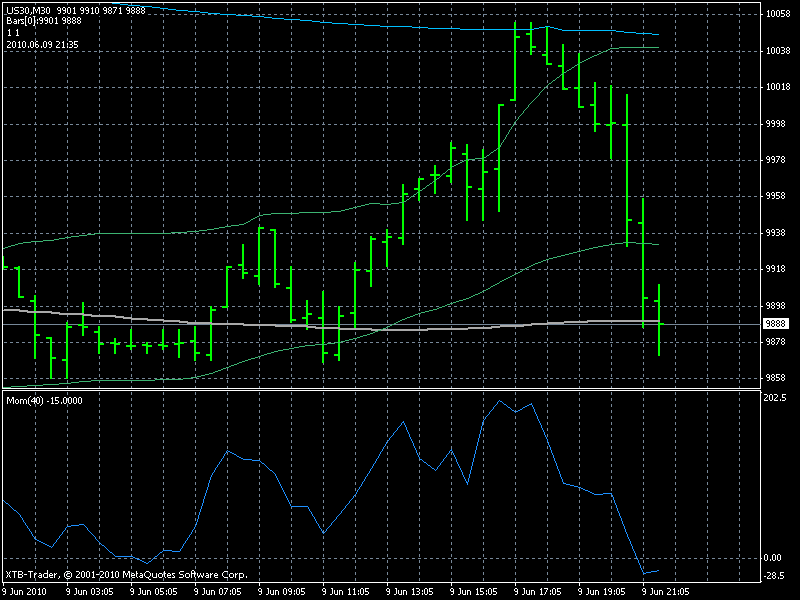Select the '9 Jun 05:05' time label

pos(154,592)
